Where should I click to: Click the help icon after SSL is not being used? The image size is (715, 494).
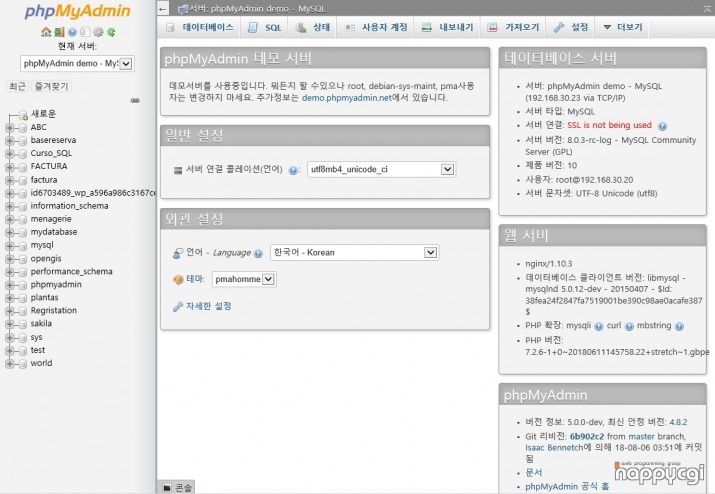coord(662,126)
